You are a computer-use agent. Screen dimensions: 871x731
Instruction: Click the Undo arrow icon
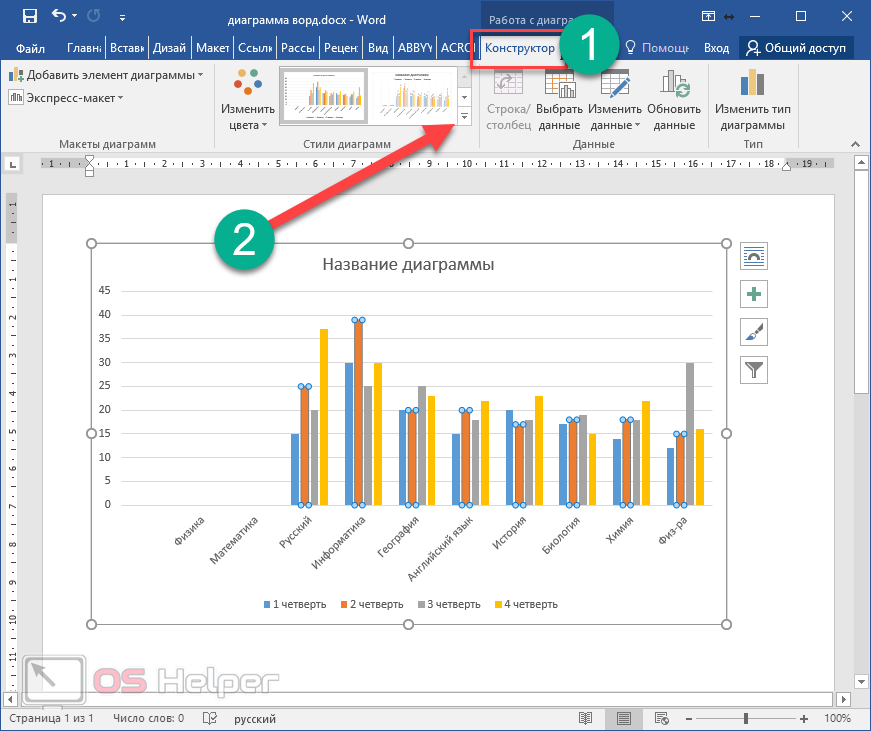[59, 16]
